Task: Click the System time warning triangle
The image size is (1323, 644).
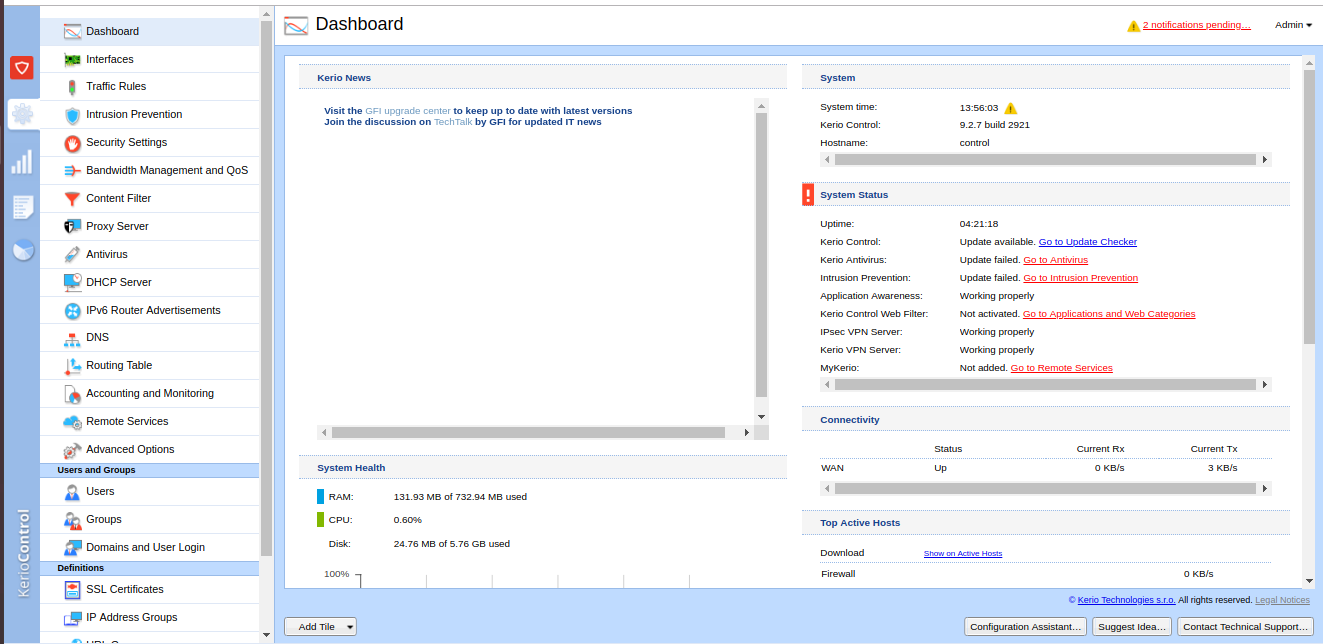Action: pyautogui.click(x=1010, y=108)
